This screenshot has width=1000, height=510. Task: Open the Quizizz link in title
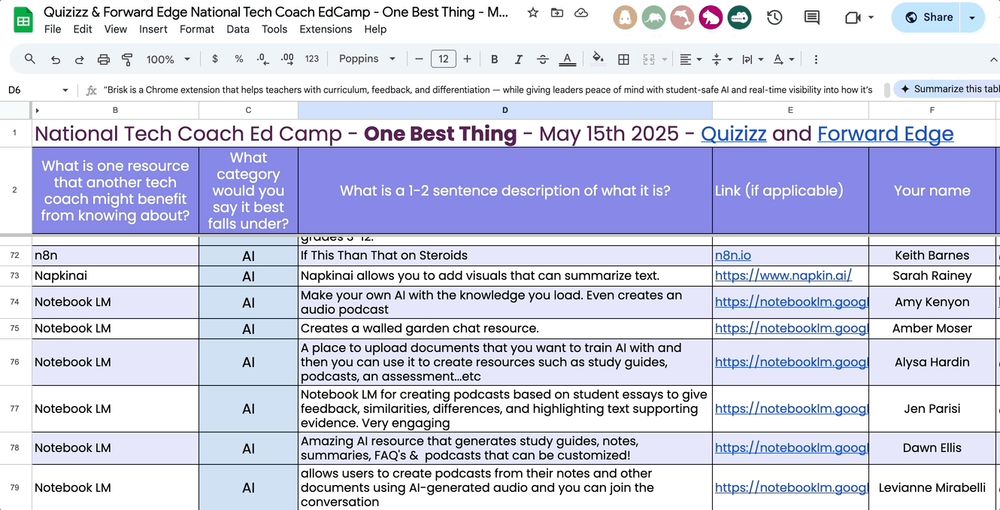coord(733,134)
